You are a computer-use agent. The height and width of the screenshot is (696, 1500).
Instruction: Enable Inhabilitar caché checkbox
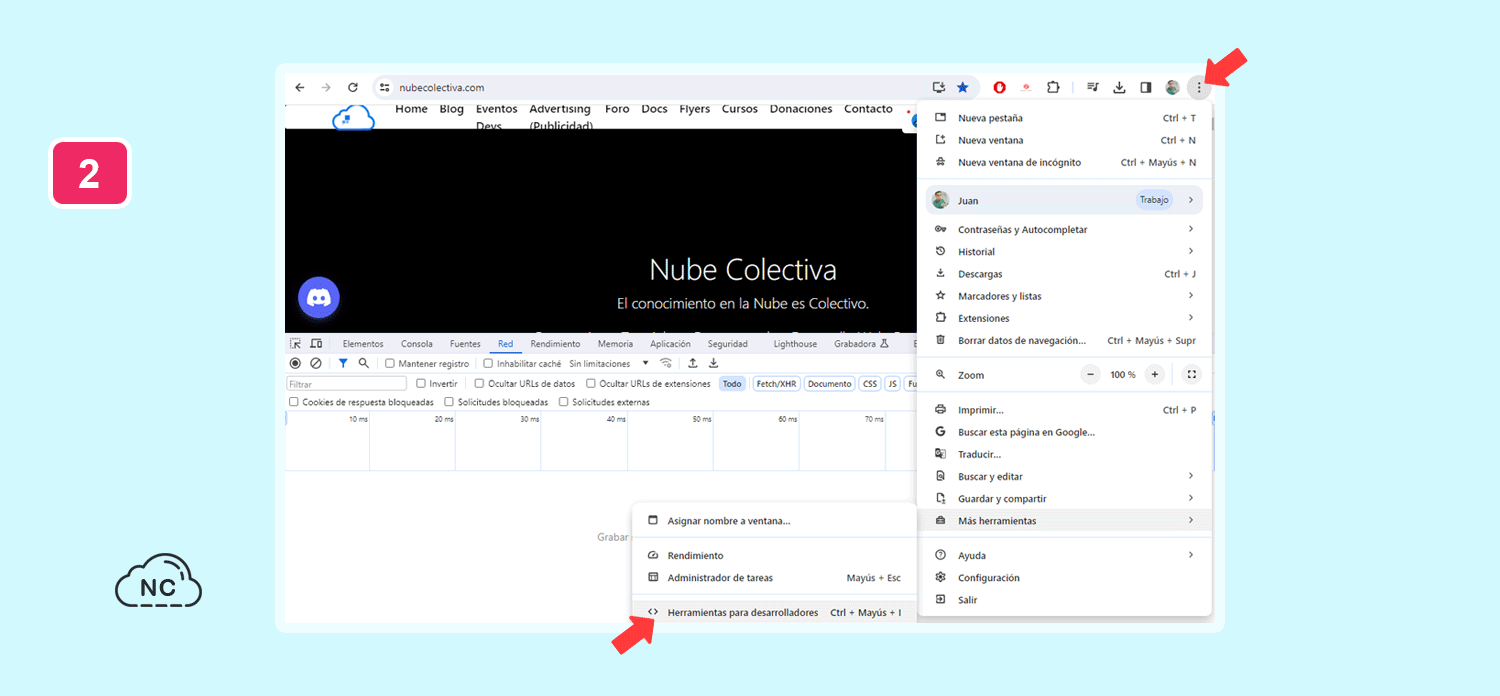[x=488, y=364]
